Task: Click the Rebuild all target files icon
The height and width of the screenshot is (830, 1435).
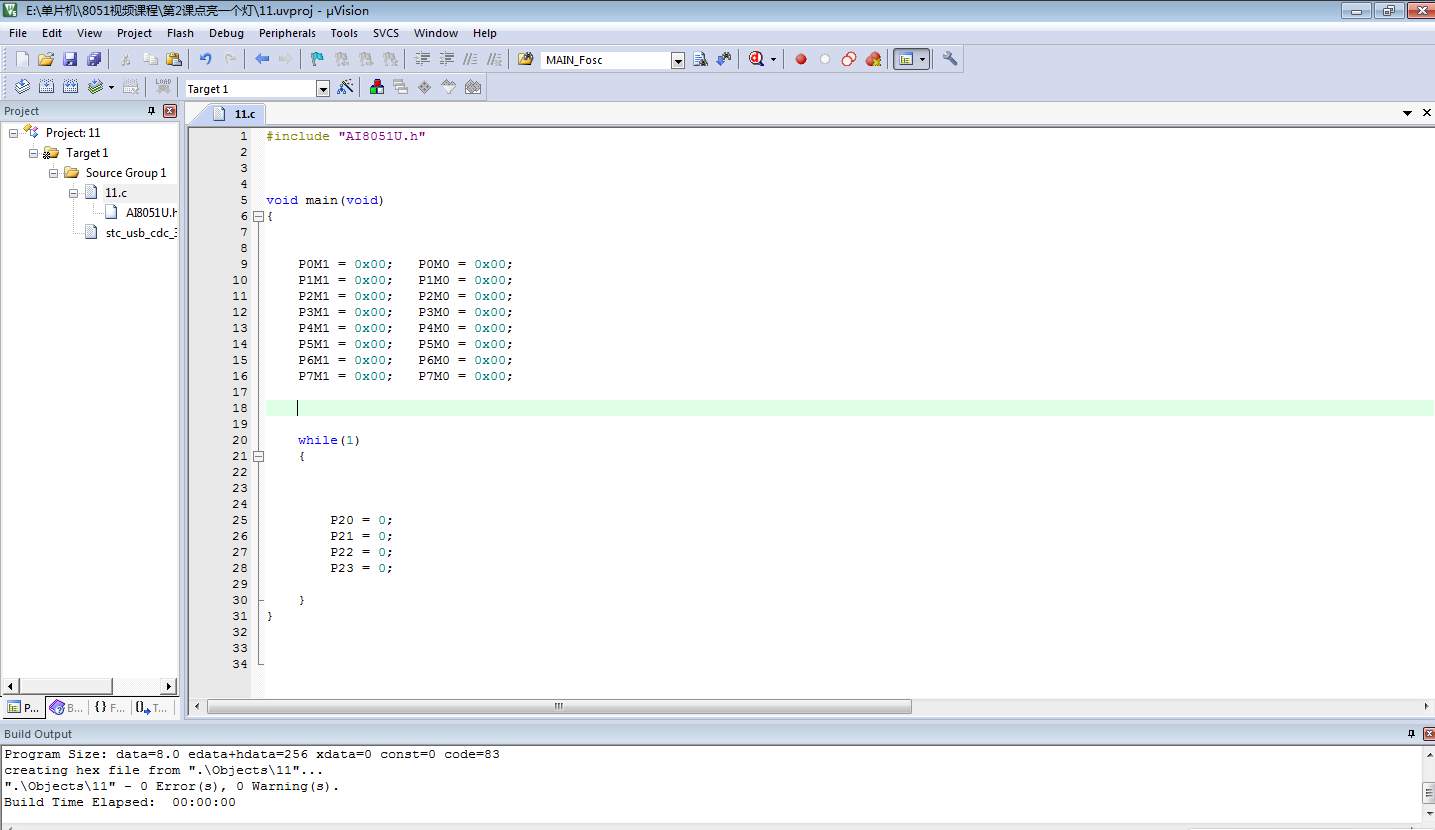Action: pos(70,87)
